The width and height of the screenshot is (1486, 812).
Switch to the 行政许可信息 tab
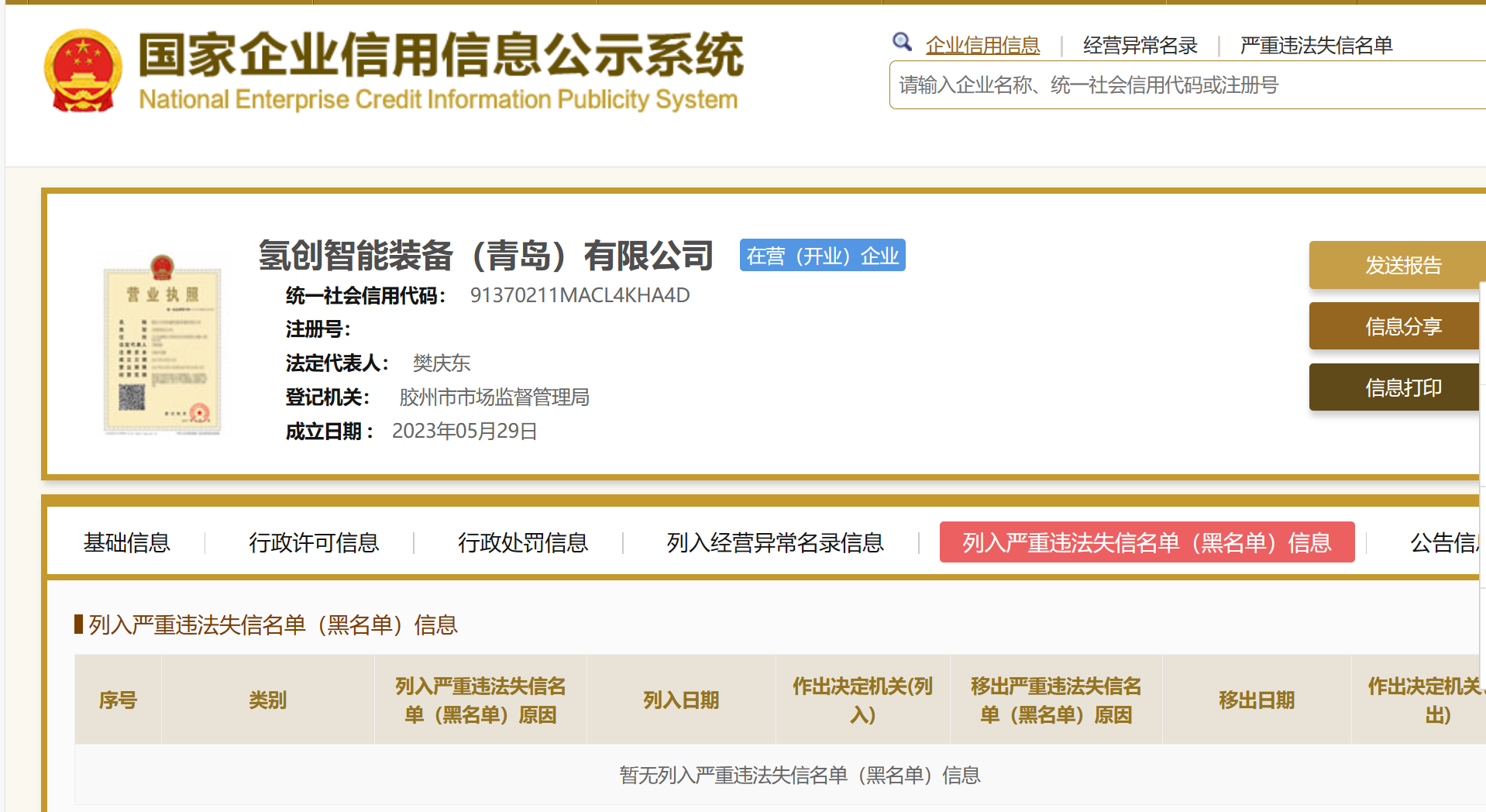coord(314,542)
